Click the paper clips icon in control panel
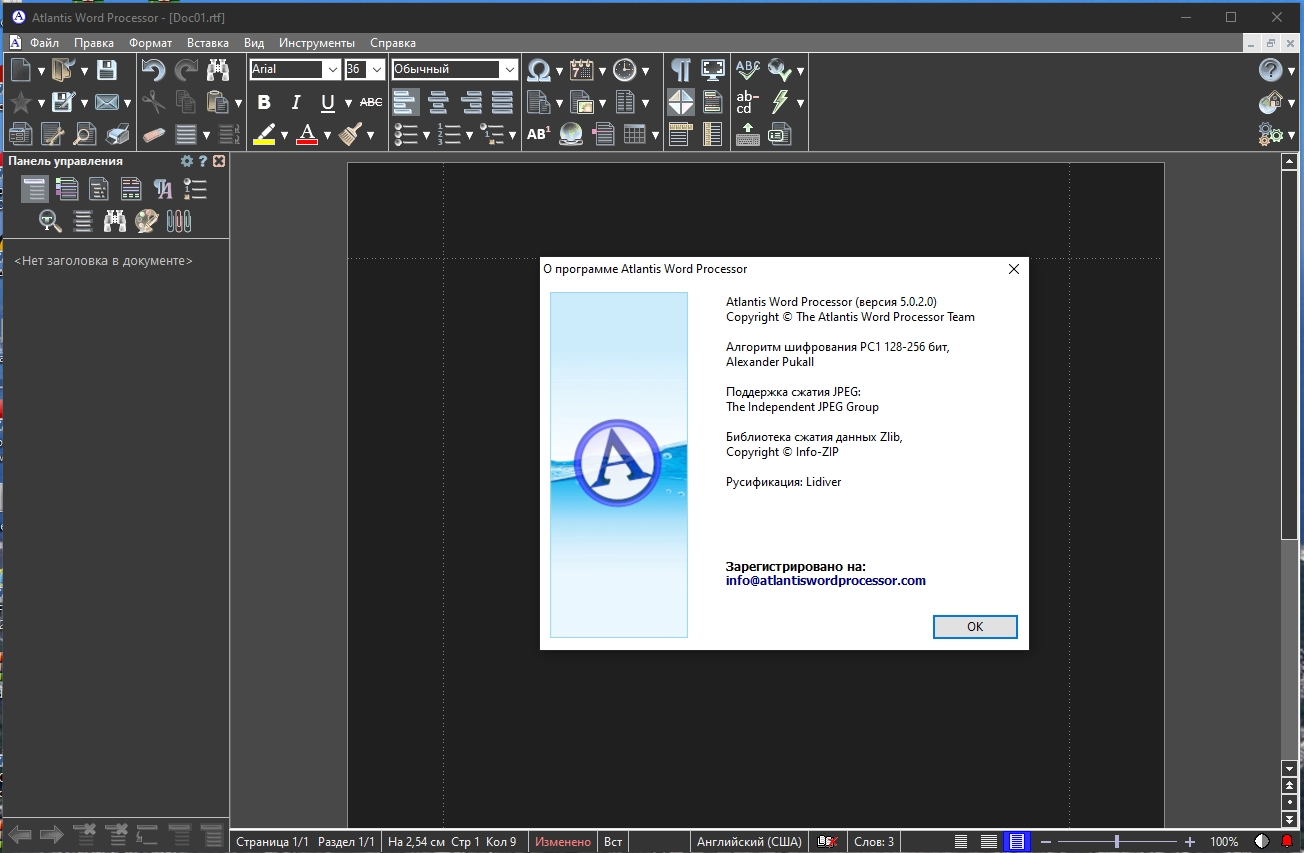This screenshot has height=853, width=1304. pos(179,221)
